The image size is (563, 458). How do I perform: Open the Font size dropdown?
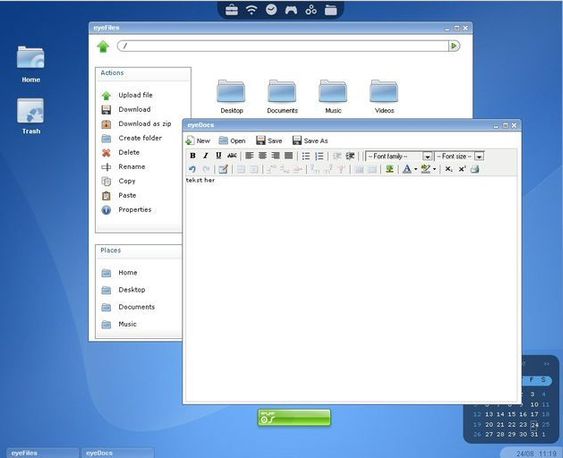pos(459,156)
